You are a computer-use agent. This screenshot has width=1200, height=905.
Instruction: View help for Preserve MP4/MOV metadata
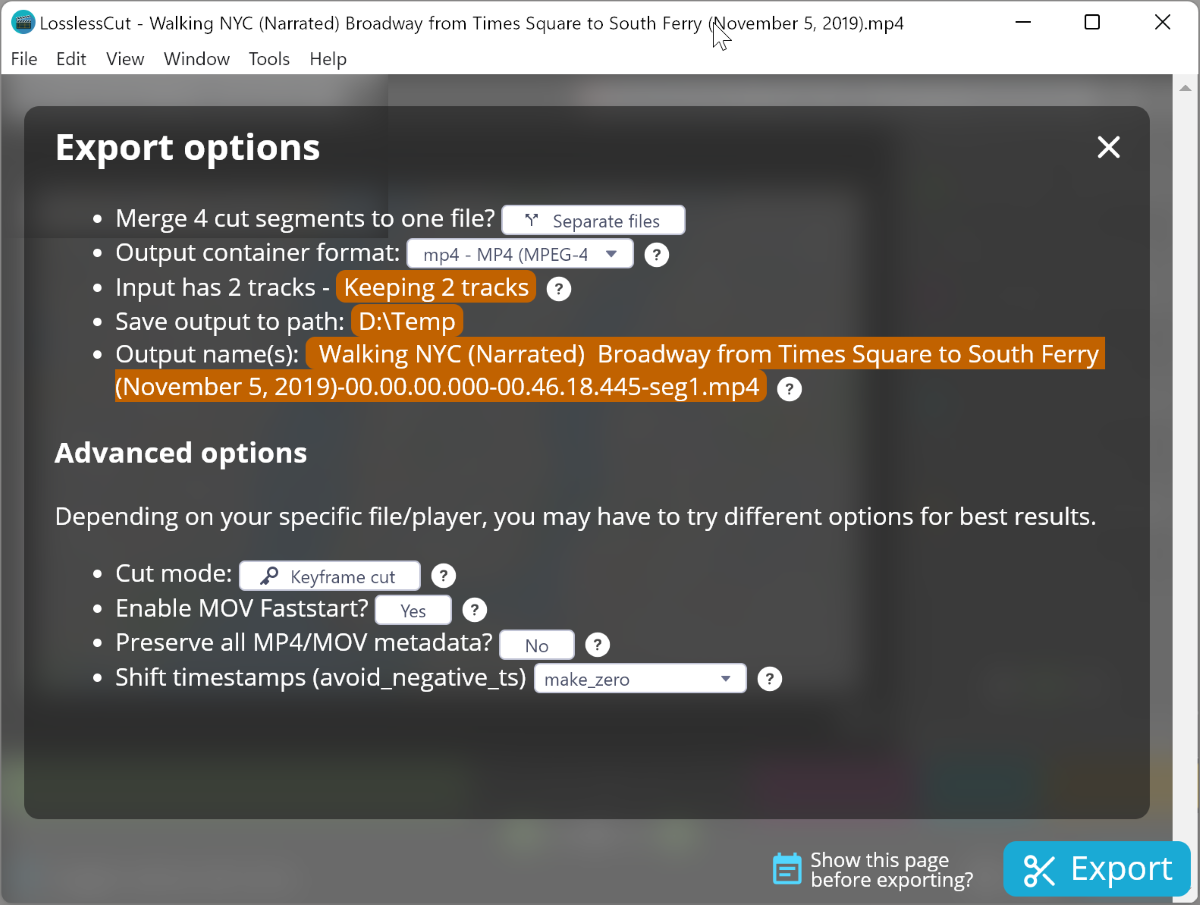[597, 644]
